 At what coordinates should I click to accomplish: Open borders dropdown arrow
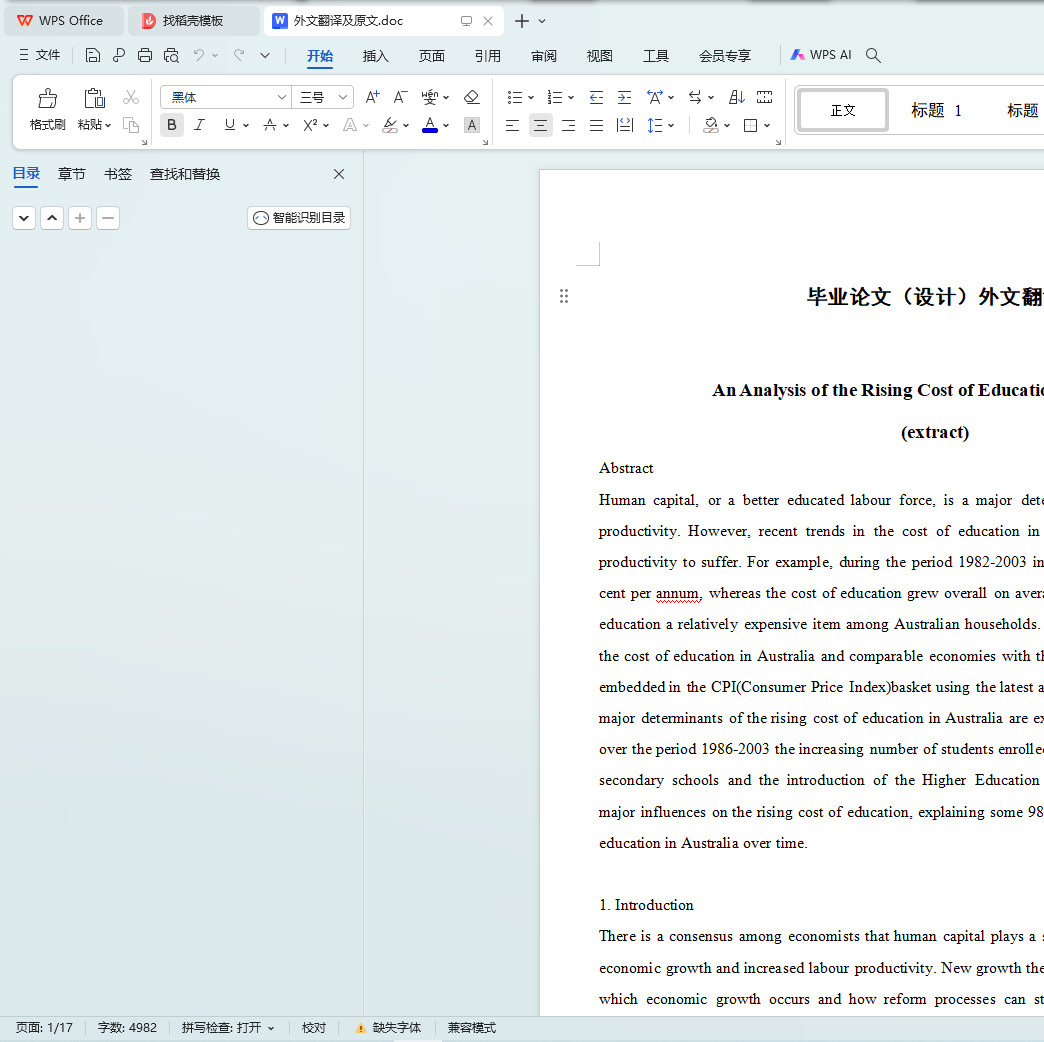click(x=767, y=125)
